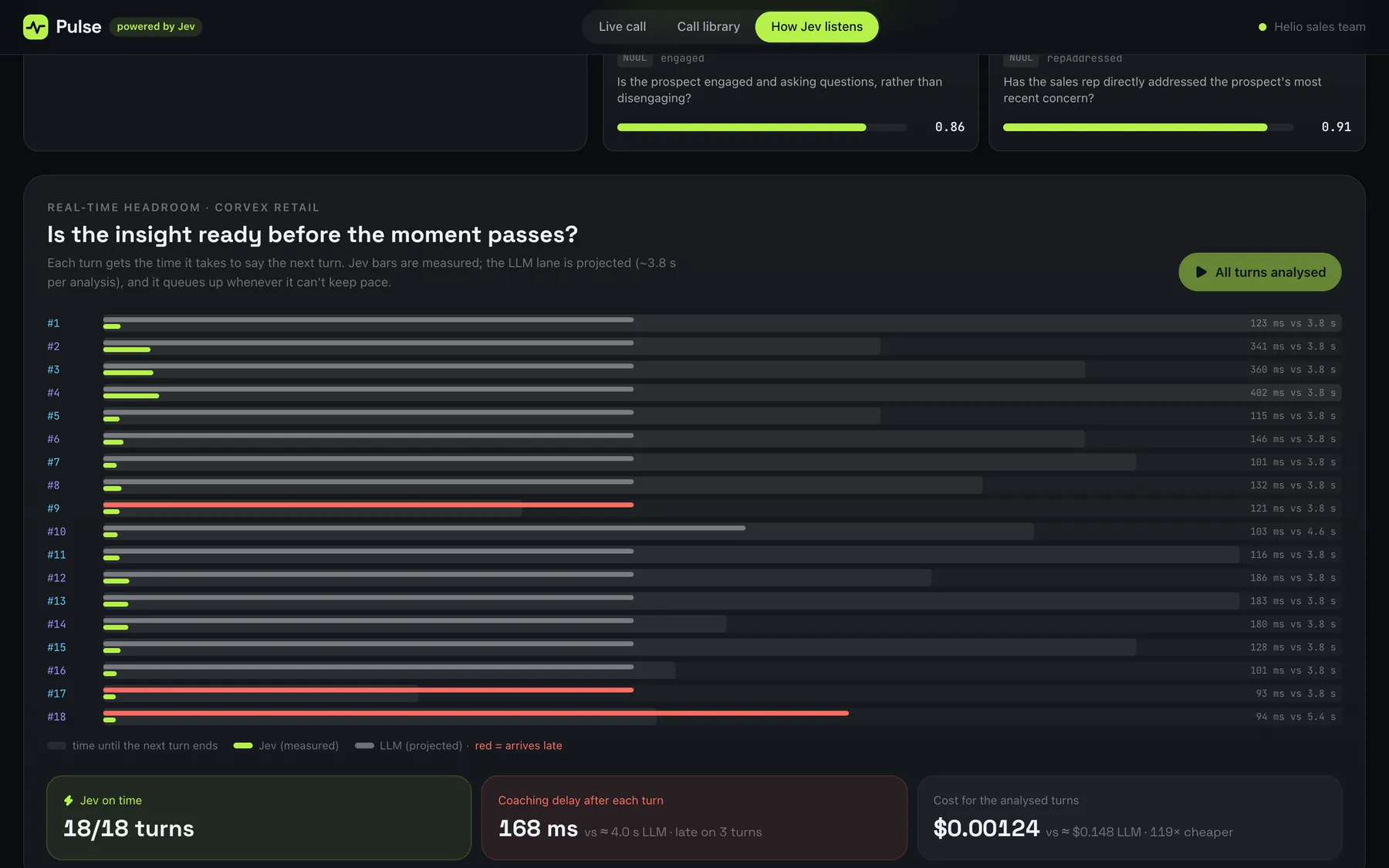Click turn label #13

[x=56, y=601]
